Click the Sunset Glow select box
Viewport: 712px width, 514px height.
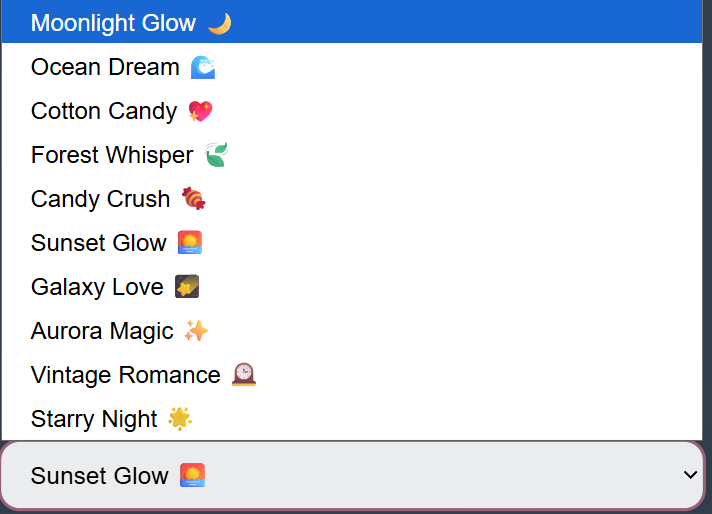350,476
